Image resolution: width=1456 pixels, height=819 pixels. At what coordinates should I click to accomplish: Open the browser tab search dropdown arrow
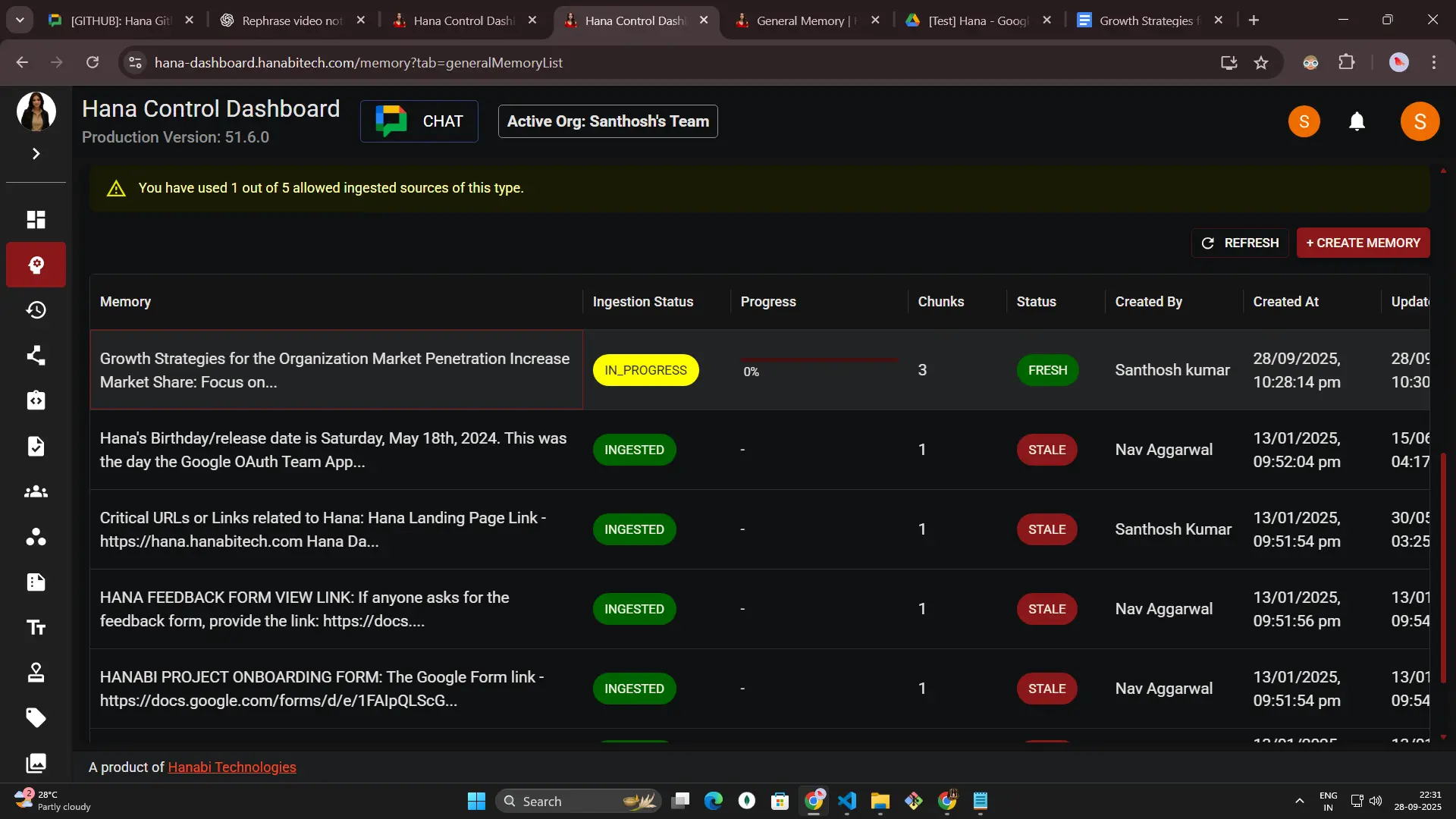pos(20,20)
